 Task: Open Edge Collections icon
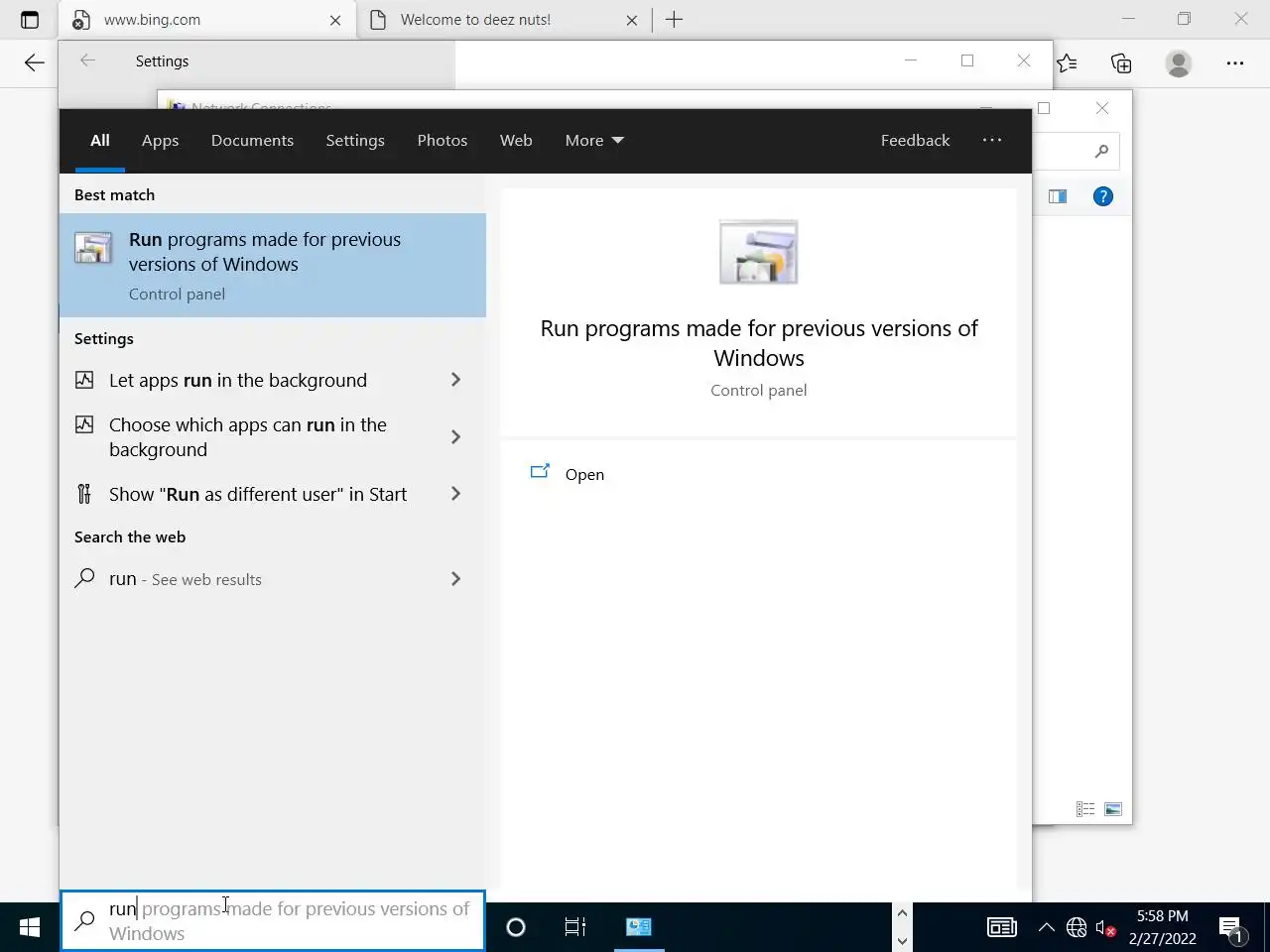point(1121,63)
